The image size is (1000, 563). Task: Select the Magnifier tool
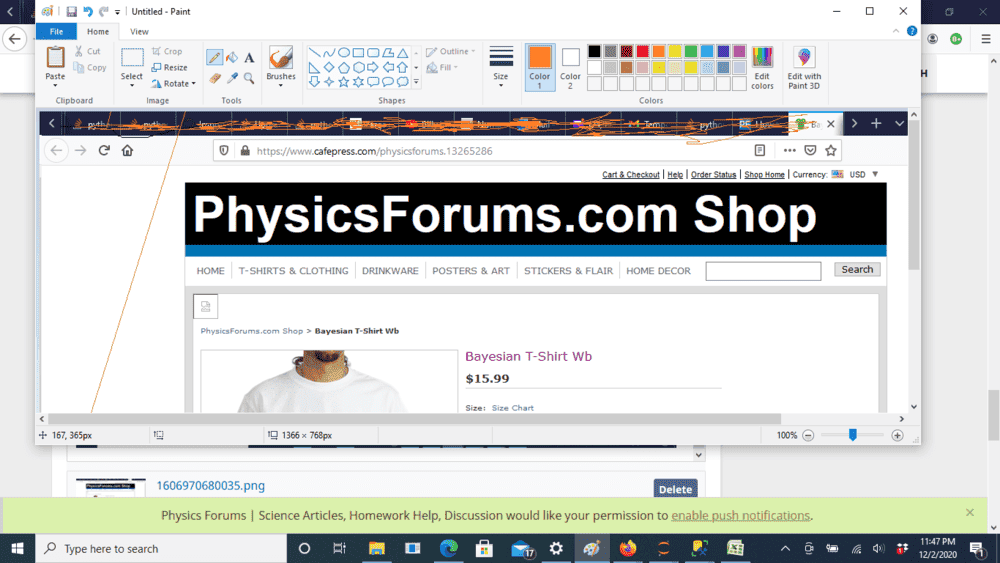tap(249, 78)
